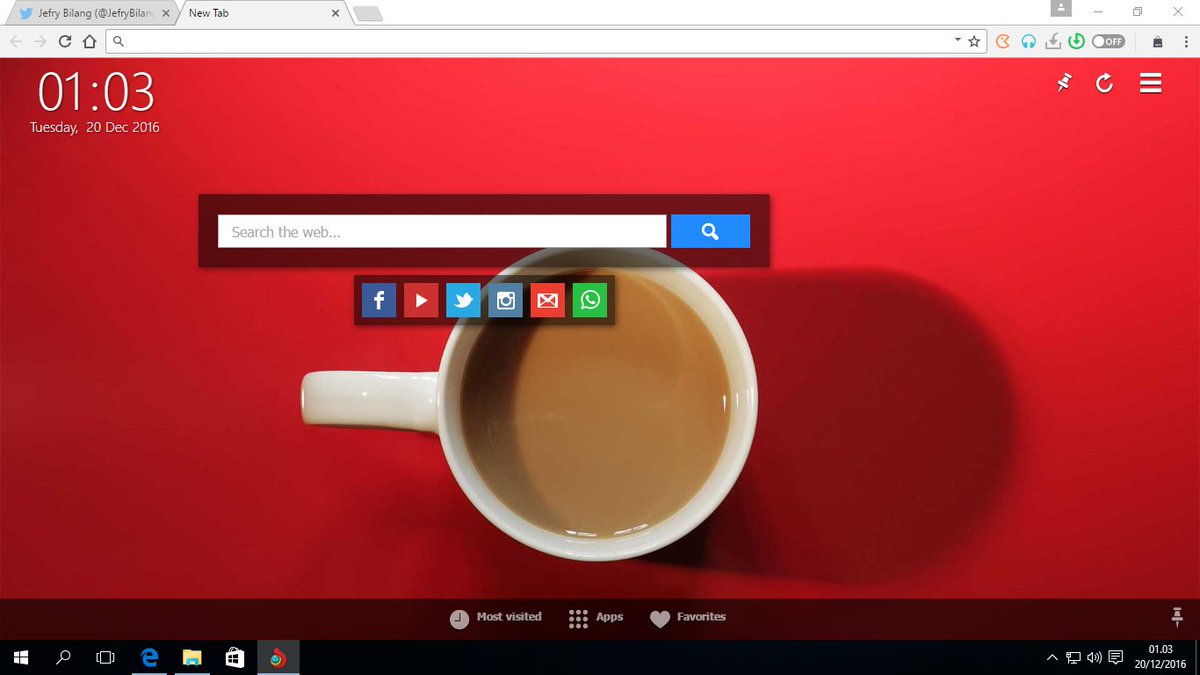Screen dimensions: 1200x675
Task: Pin the bottom bar with the pin icon
Action: point(1177,617)
